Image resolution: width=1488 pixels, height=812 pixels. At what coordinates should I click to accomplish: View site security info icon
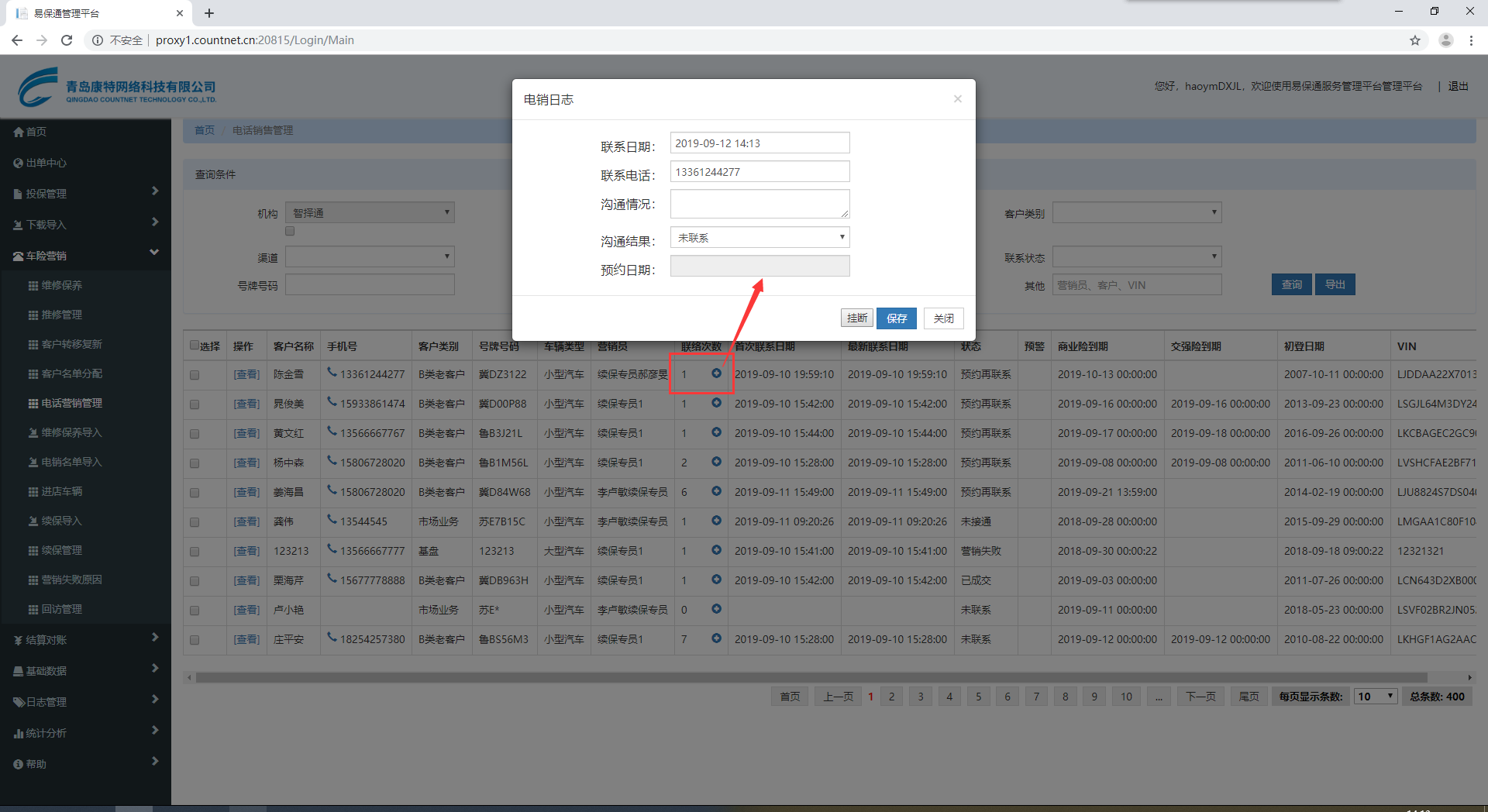98,40
